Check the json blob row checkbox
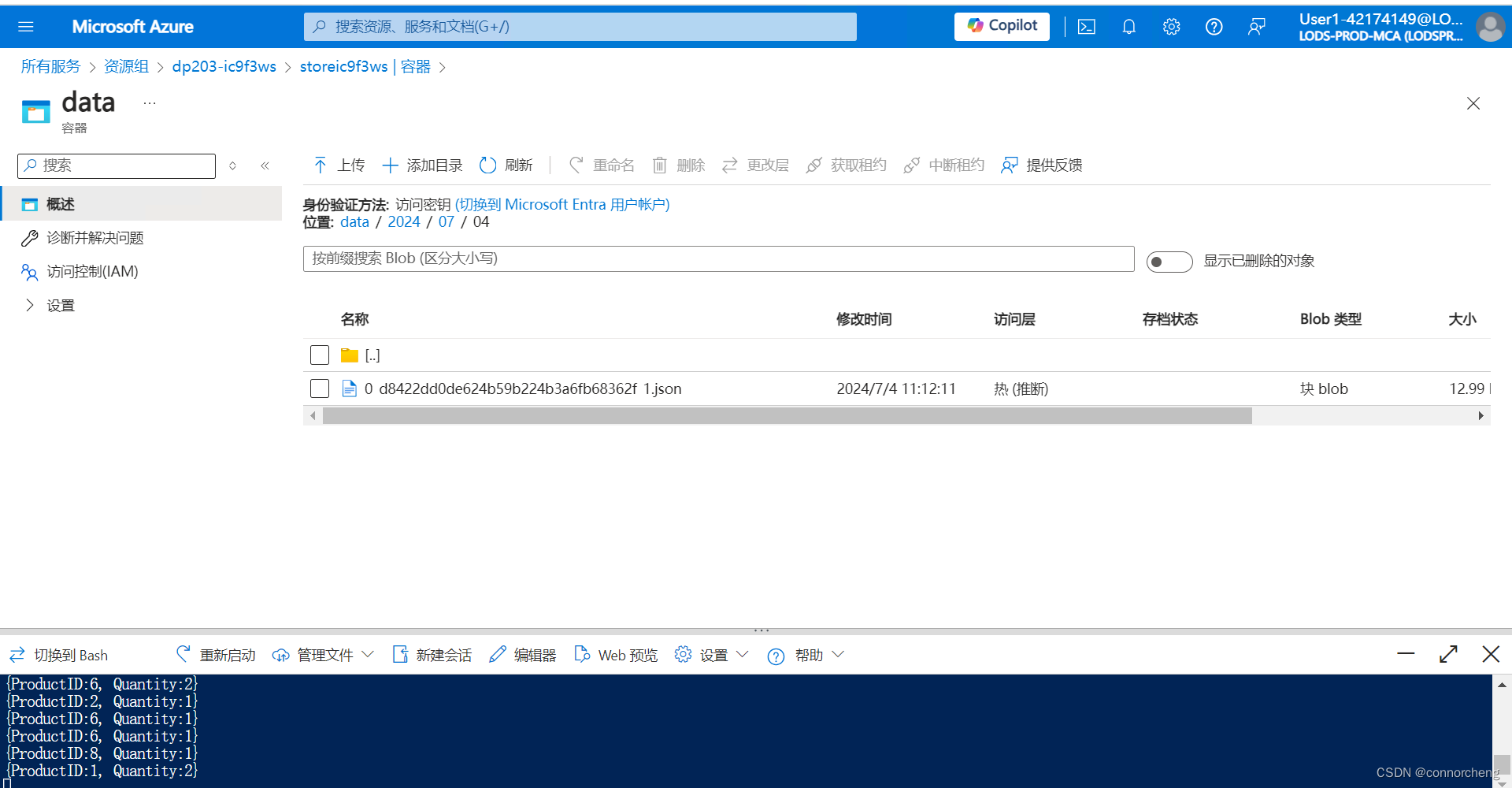 point(320,388)
